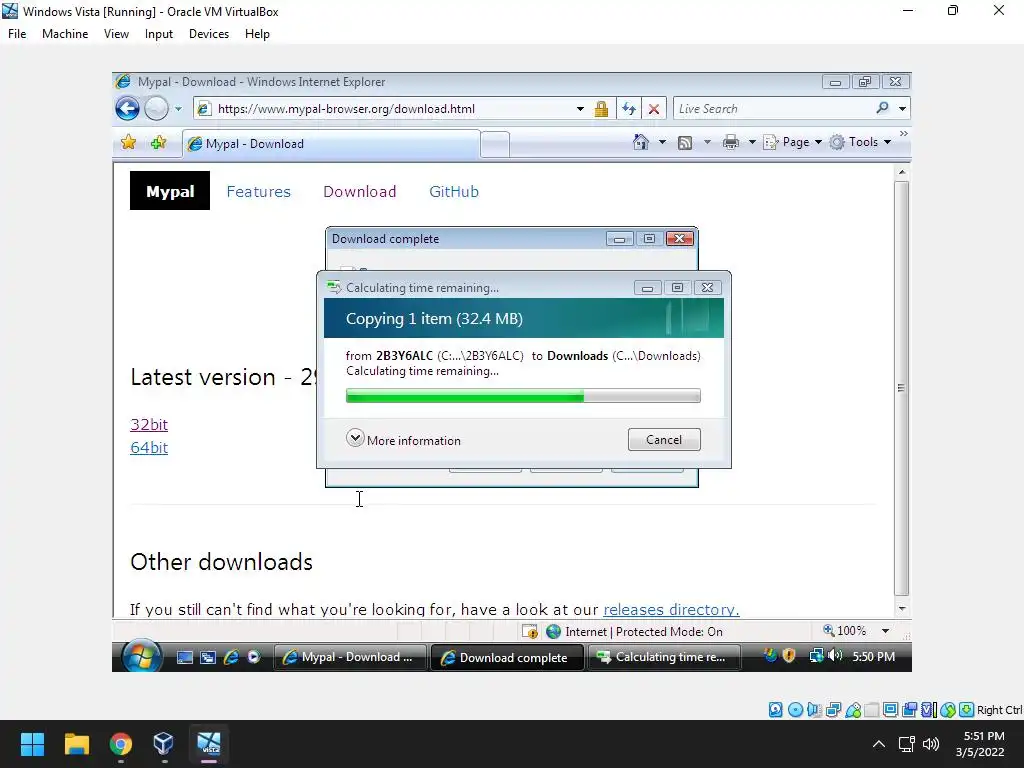1024x768 pixels.
Task: Open the Page menu dropdown
Action: (792, 142)
